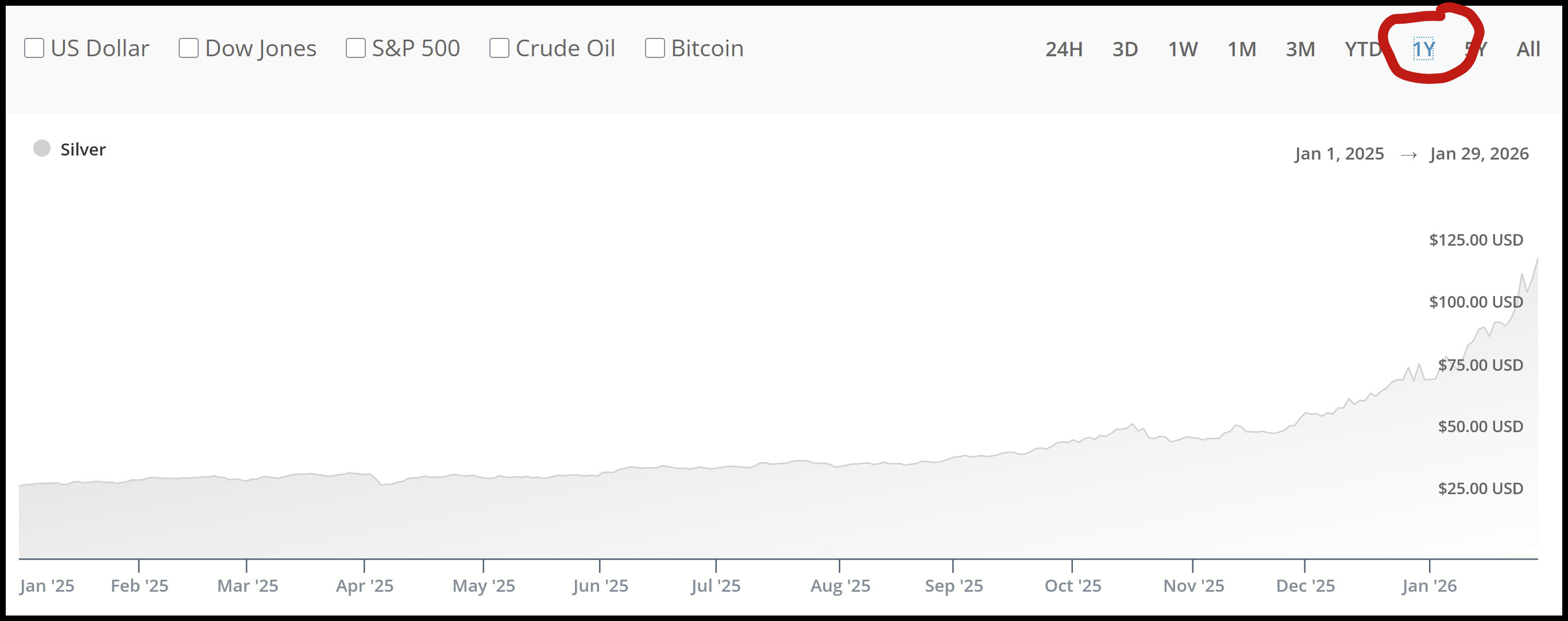Image resolution: width=1568 pixels, height=621 pixels.
Task: Select the 5Y time range
Action: coord(1476,49)
